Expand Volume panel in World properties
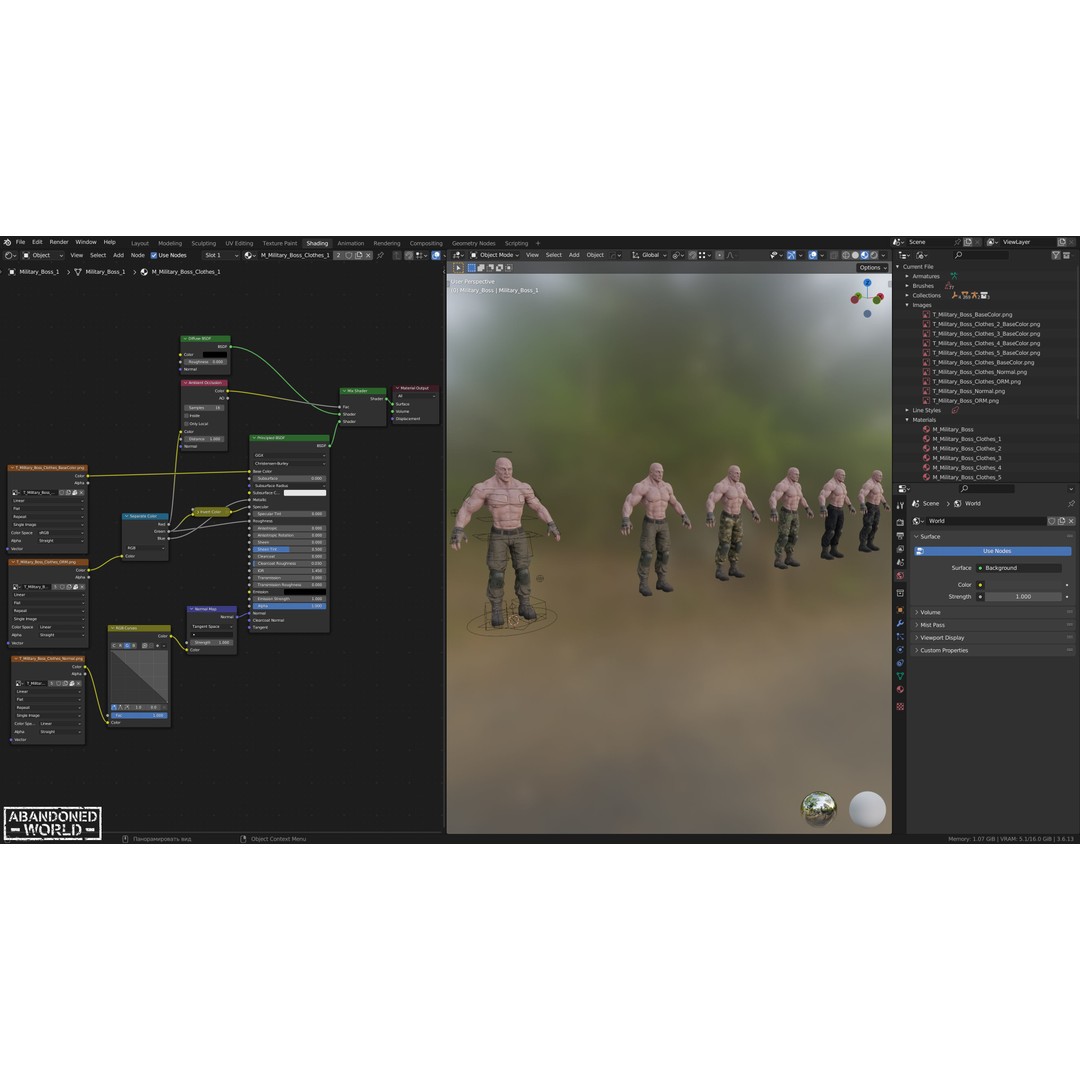The width and height of the screenshot is (1080, 1080). pyautogui.click(x=993, y=612)
